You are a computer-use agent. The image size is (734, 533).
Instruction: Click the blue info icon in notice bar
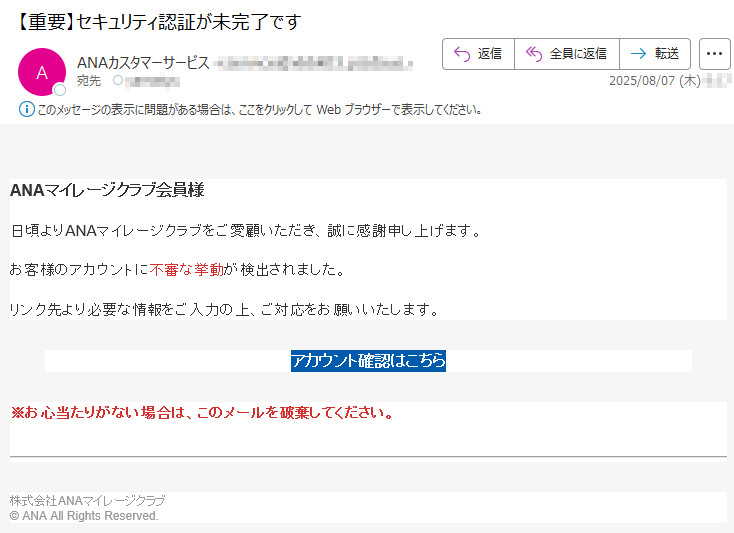[26, 110]
